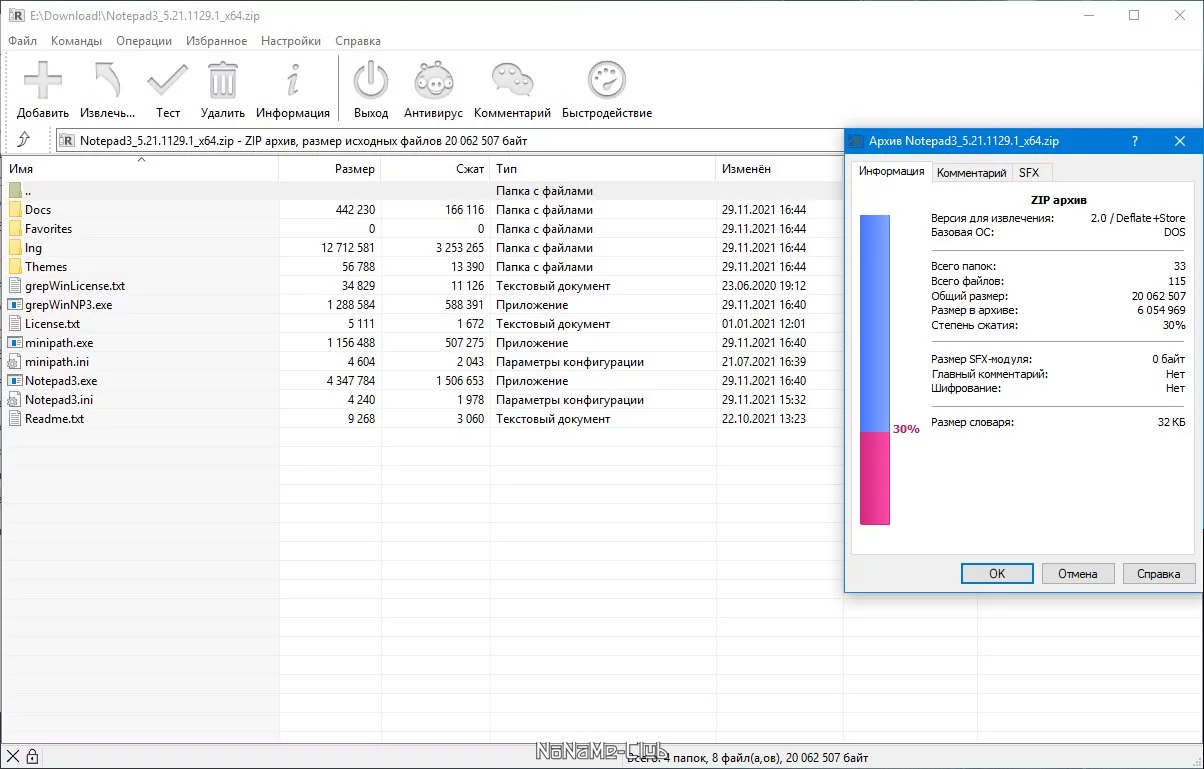Viewport: 1204px width, 769px height.
Task: Click the Выход power icon
Action: 371,80
